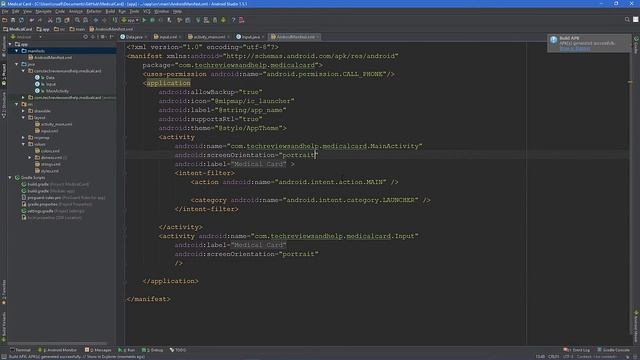Viewport: 640px width, 360px height.
Task: Click the notification Show in Explorer link
Action: (575, 49)
